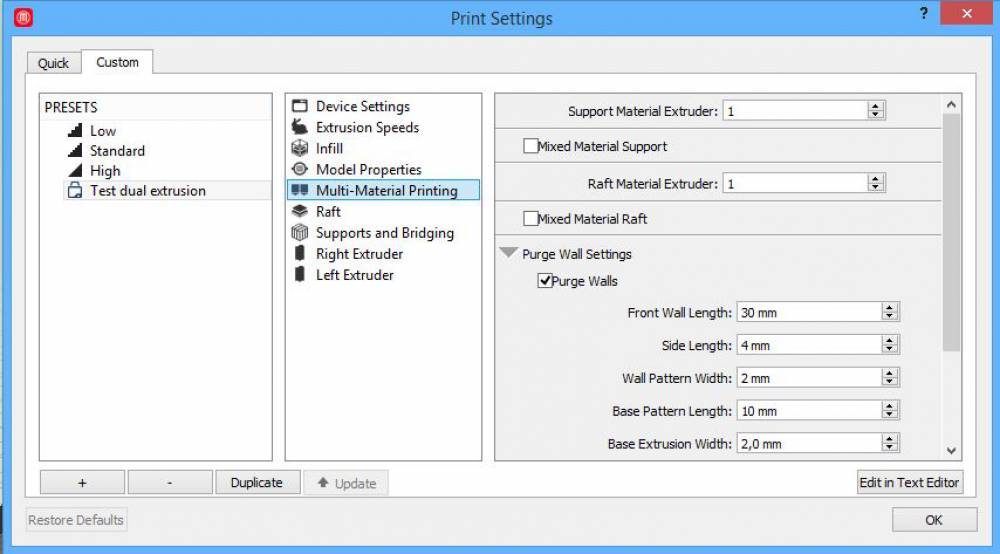Screen dimensions: 1000x554
Task: Select the Raft category icon
Action: [298, 211]
